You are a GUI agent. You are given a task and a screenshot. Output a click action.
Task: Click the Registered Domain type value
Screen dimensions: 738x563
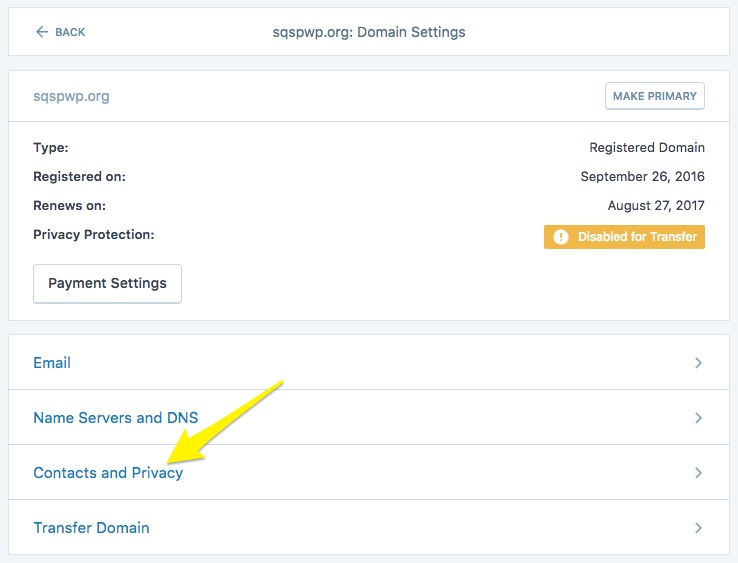tap(646, 147)
